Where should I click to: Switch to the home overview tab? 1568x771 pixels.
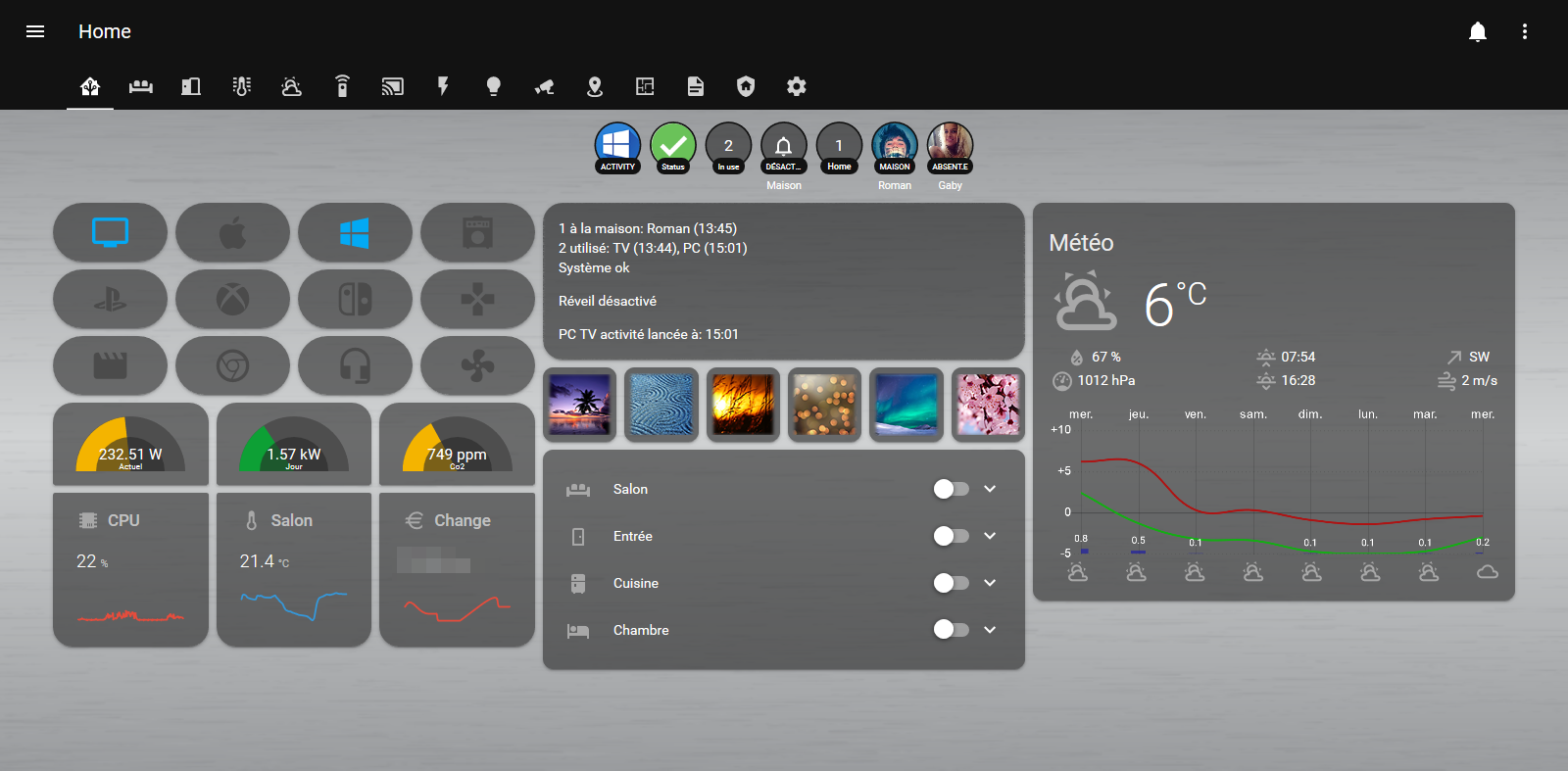click(90, 86)
